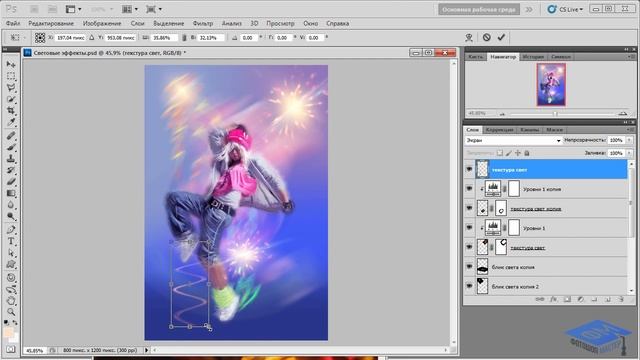Switch to the История tab
640x360 pixels.
(x=533, y=57)
